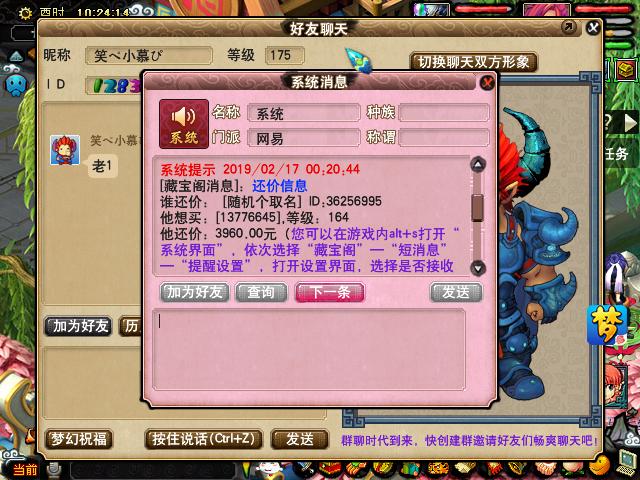Click 查询 button in system message

click(x=261, y=292)
